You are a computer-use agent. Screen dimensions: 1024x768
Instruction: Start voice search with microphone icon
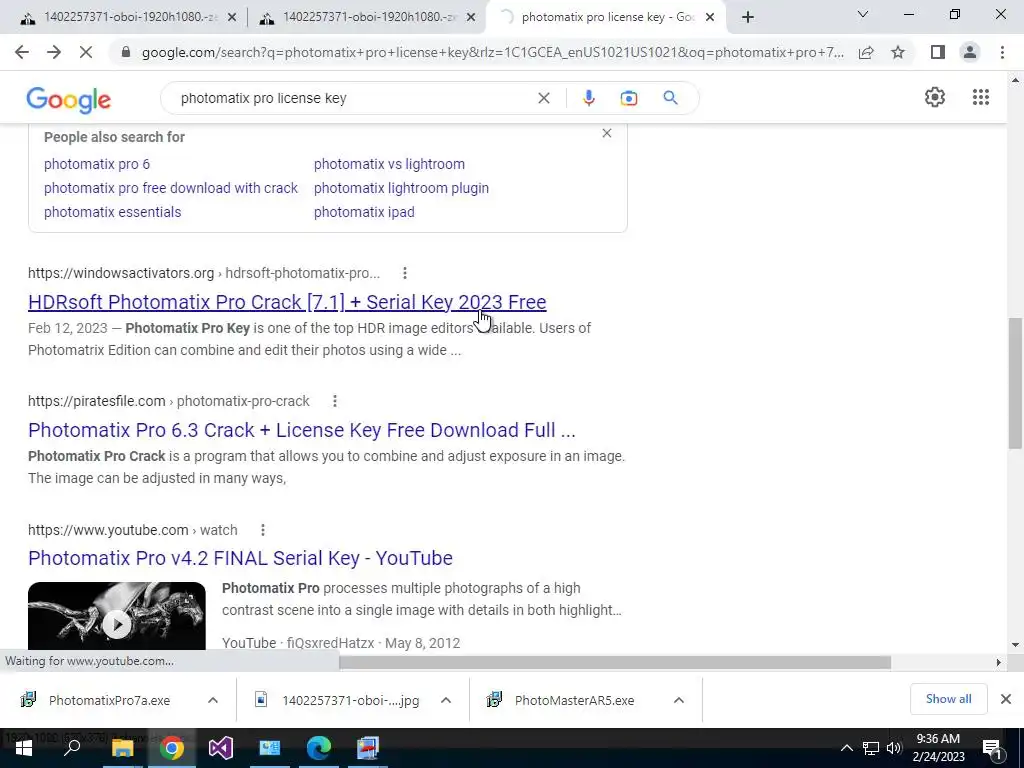click(588, 98)
